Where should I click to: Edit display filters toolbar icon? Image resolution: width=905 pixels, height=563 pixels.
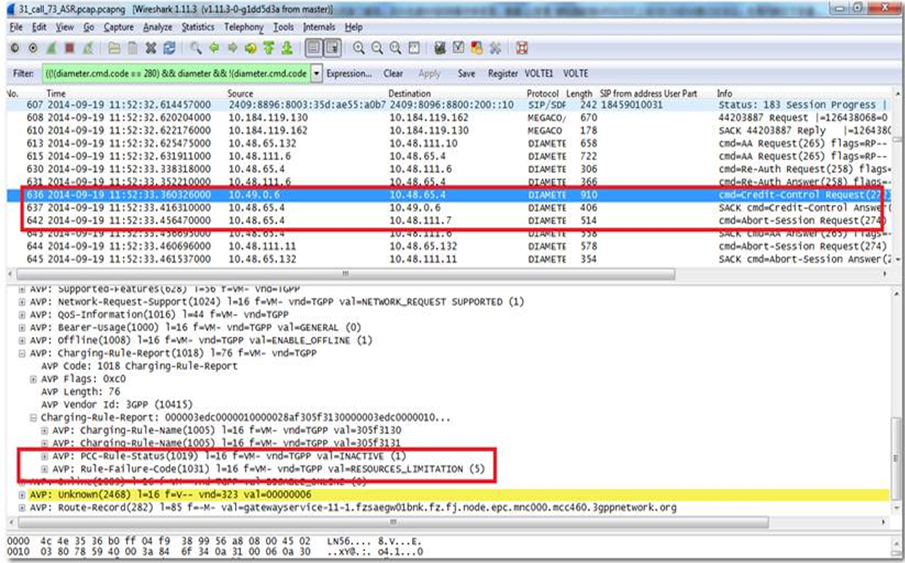point(458,49)
